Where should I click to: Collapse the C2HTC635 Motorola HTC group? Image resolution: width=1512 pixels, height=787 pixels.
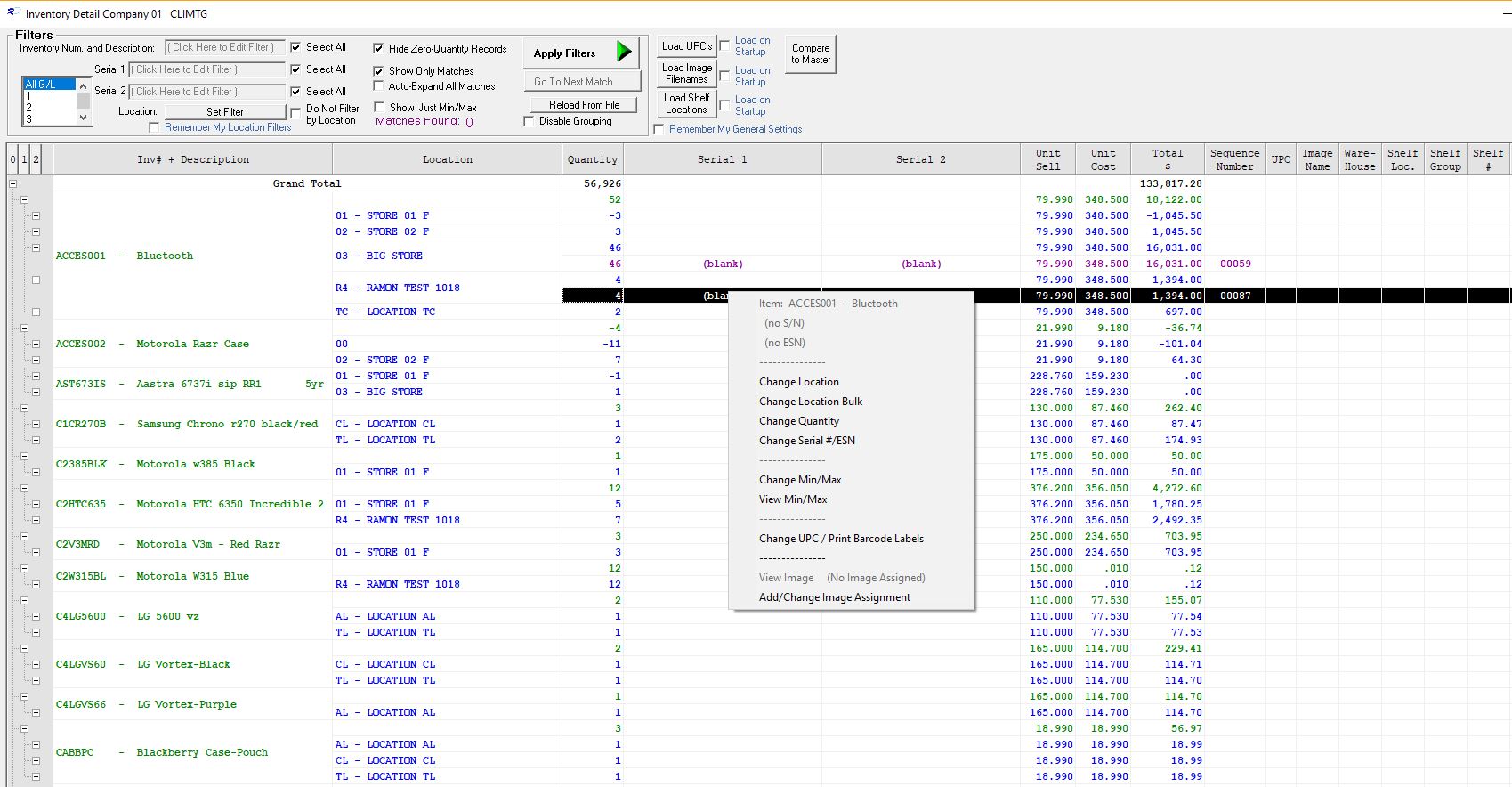(24, 489)
